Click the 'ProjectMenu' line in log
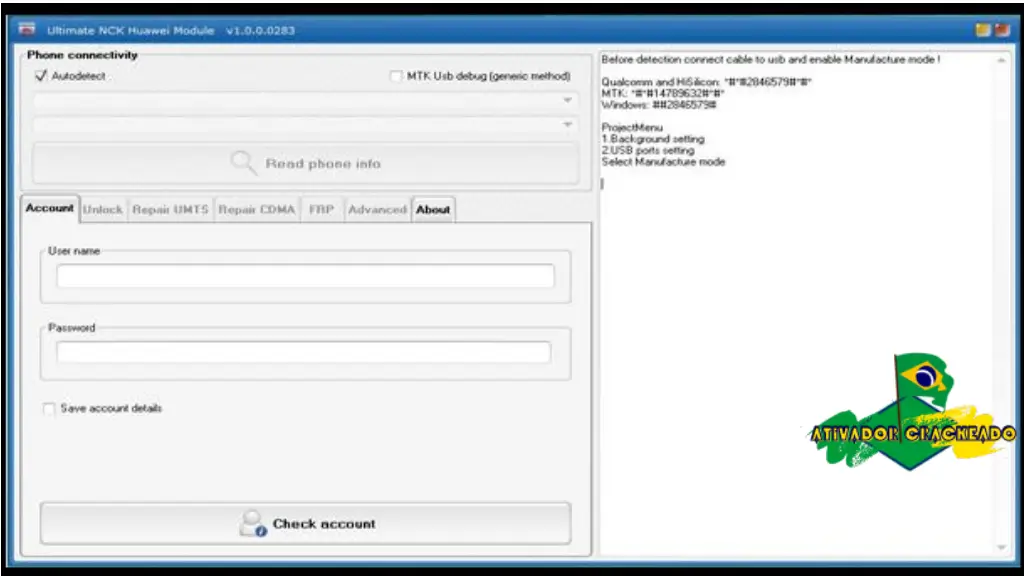 tap(632, 127)
